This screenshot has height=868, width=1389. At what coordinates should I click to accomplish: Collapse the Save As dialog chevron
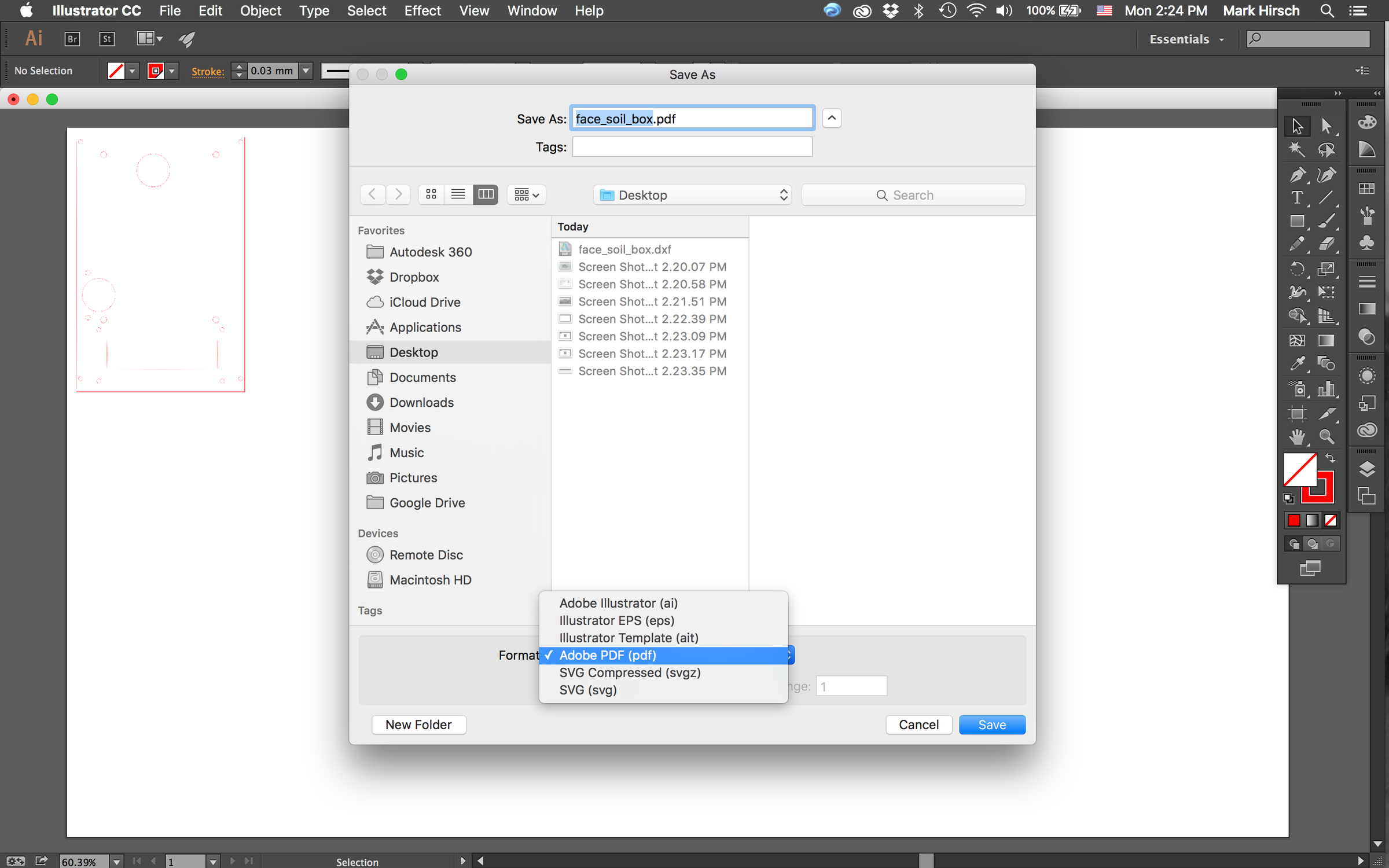(832, 118)
